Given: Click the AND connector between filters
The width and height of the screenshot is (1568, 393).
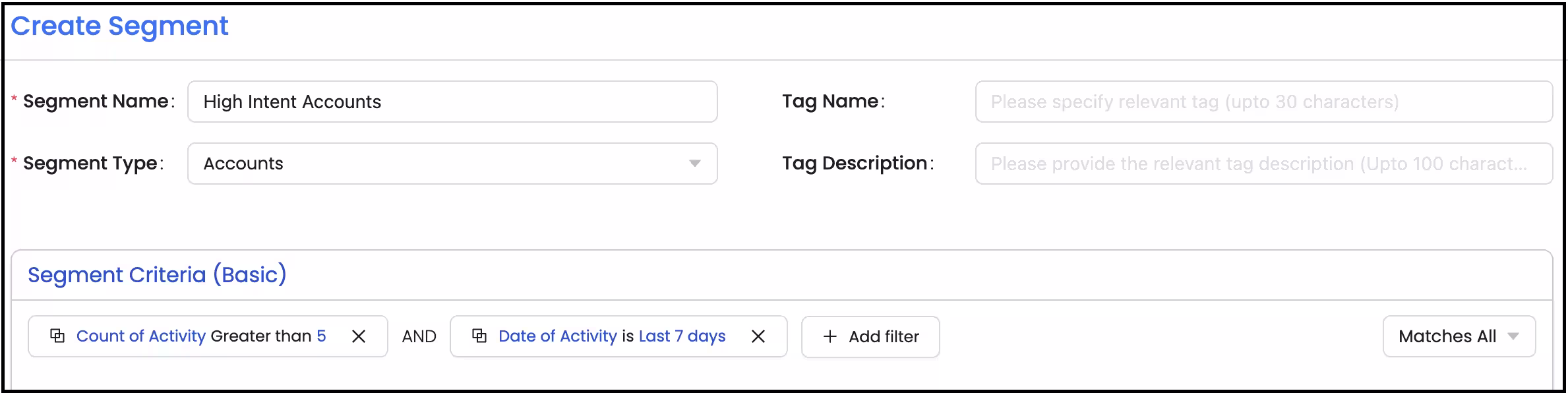Looking at the screenshot, I should (419, 336).
